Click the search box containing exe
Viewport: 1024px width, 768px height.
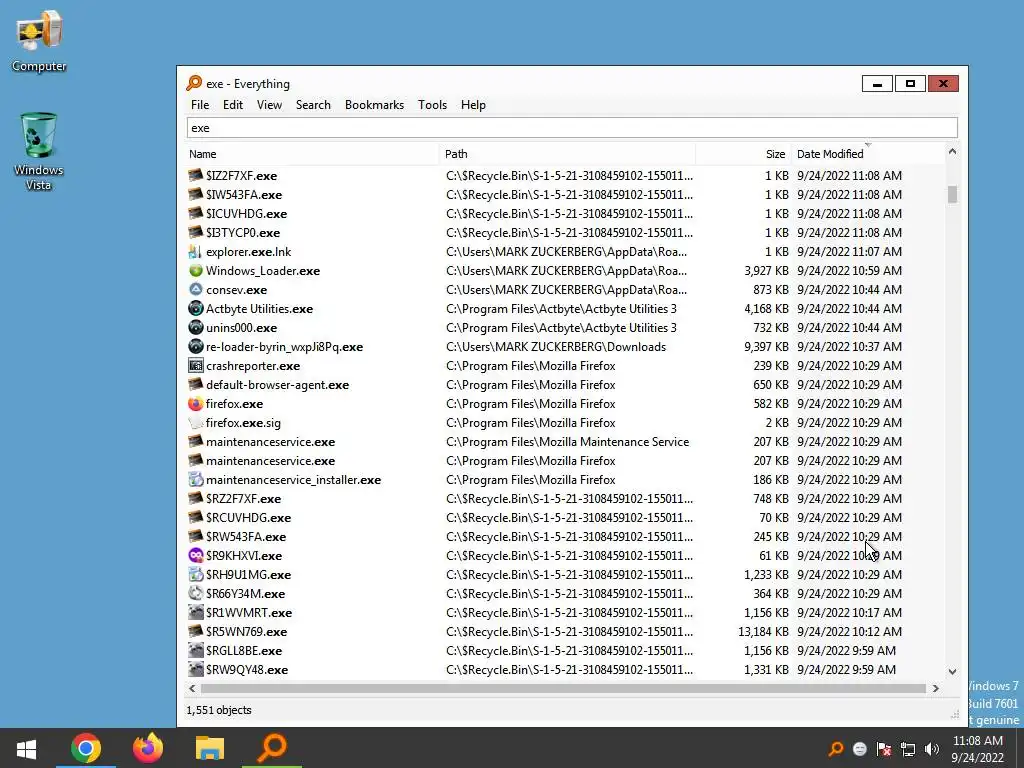[x=572, y=128]
